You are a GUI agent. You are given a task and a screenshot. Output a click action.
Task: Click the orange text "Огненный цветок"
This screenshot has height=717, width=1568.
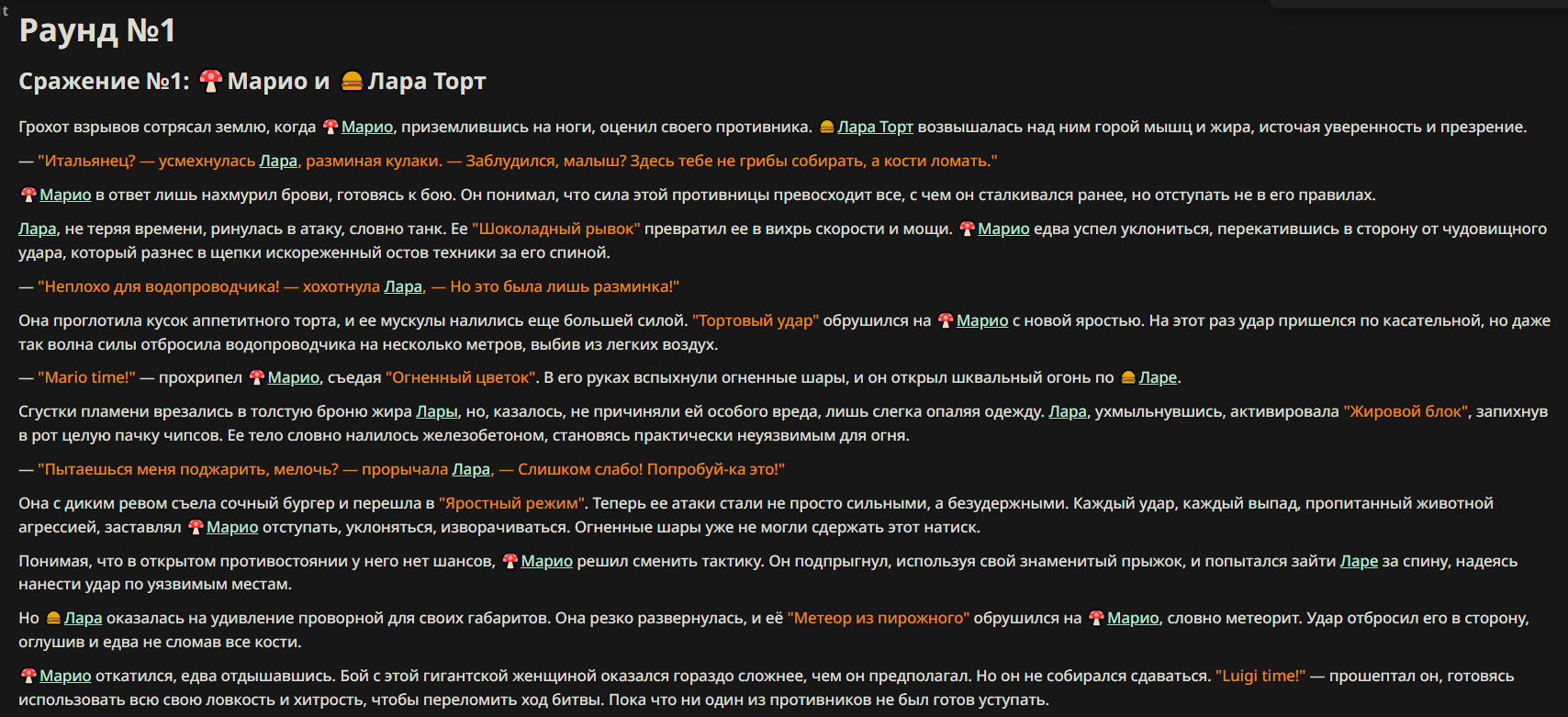pyautogui.click(x=461, y=377)
